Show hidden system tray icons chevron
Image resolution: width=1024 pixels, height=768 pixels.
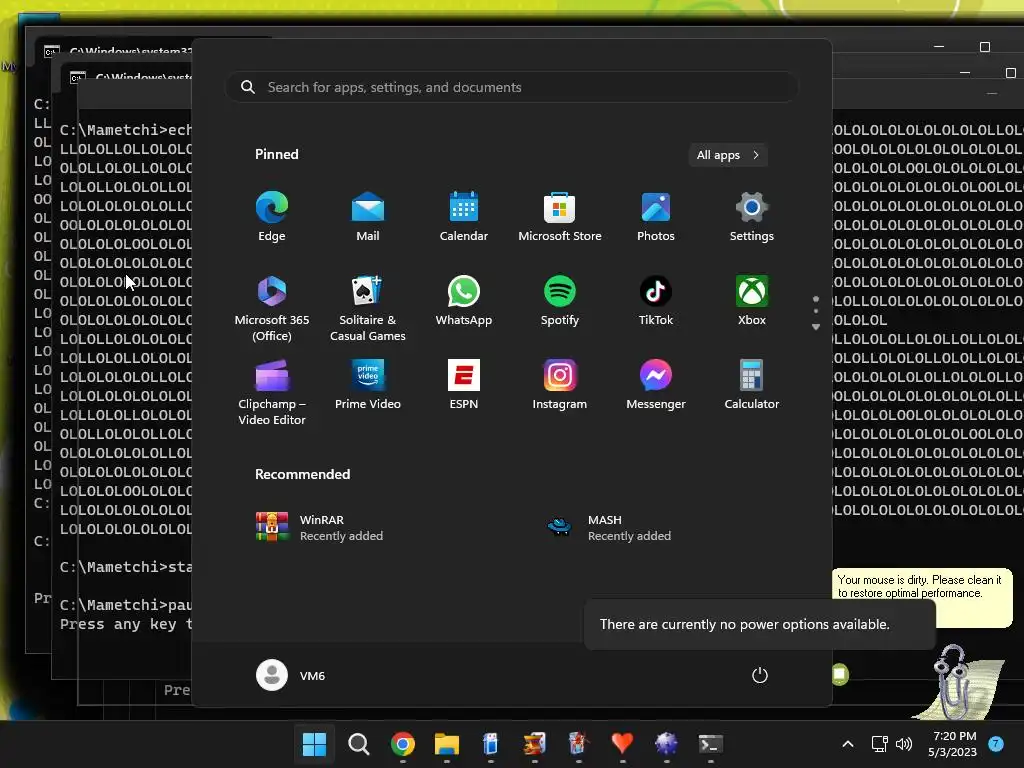coord(848,744)
